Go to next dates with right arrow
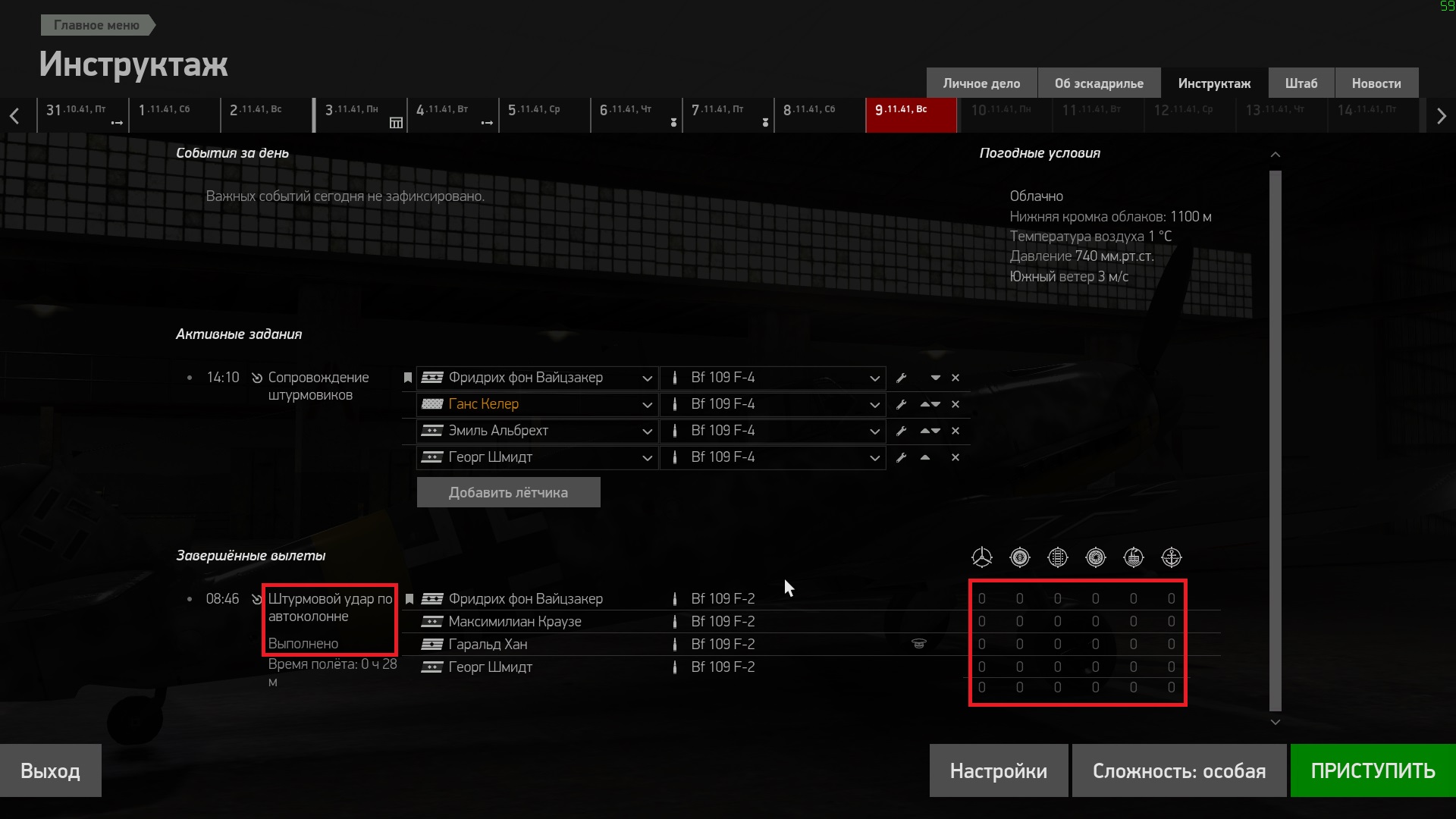Viewport: 1456px width, 819px height. (x=1441, y=116)
